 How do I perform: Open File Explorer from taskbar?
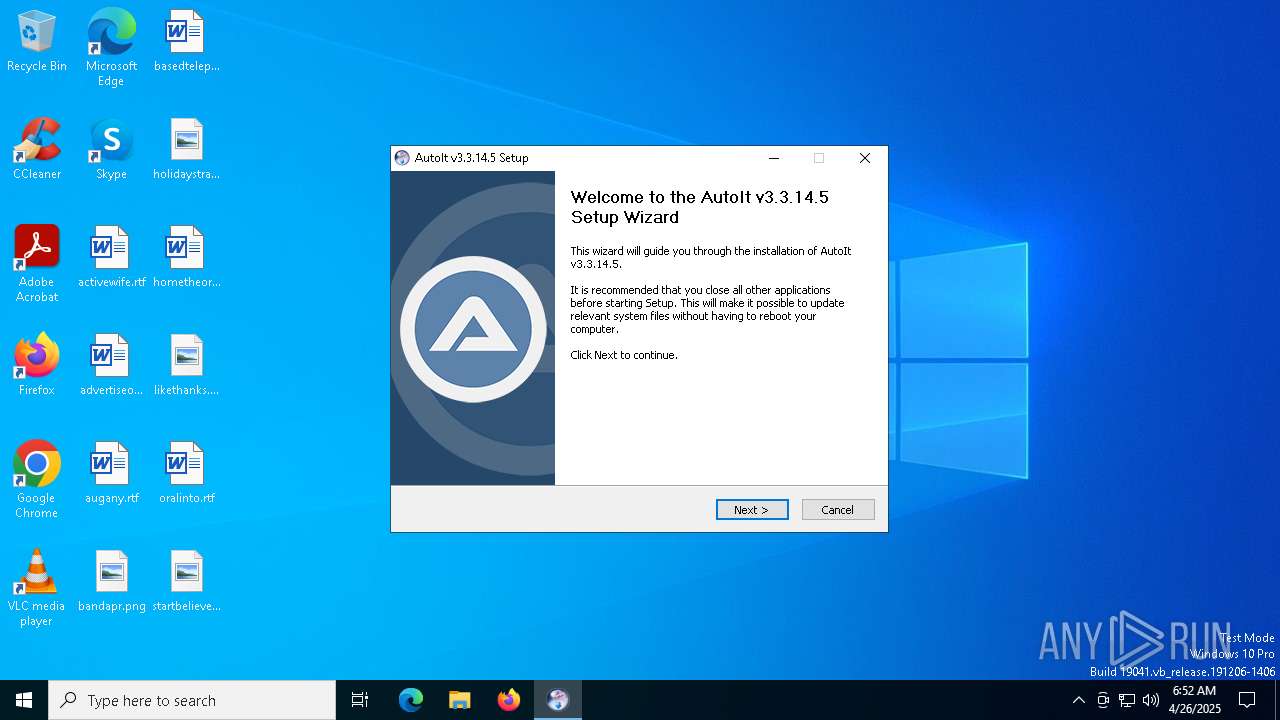[460, 700]
